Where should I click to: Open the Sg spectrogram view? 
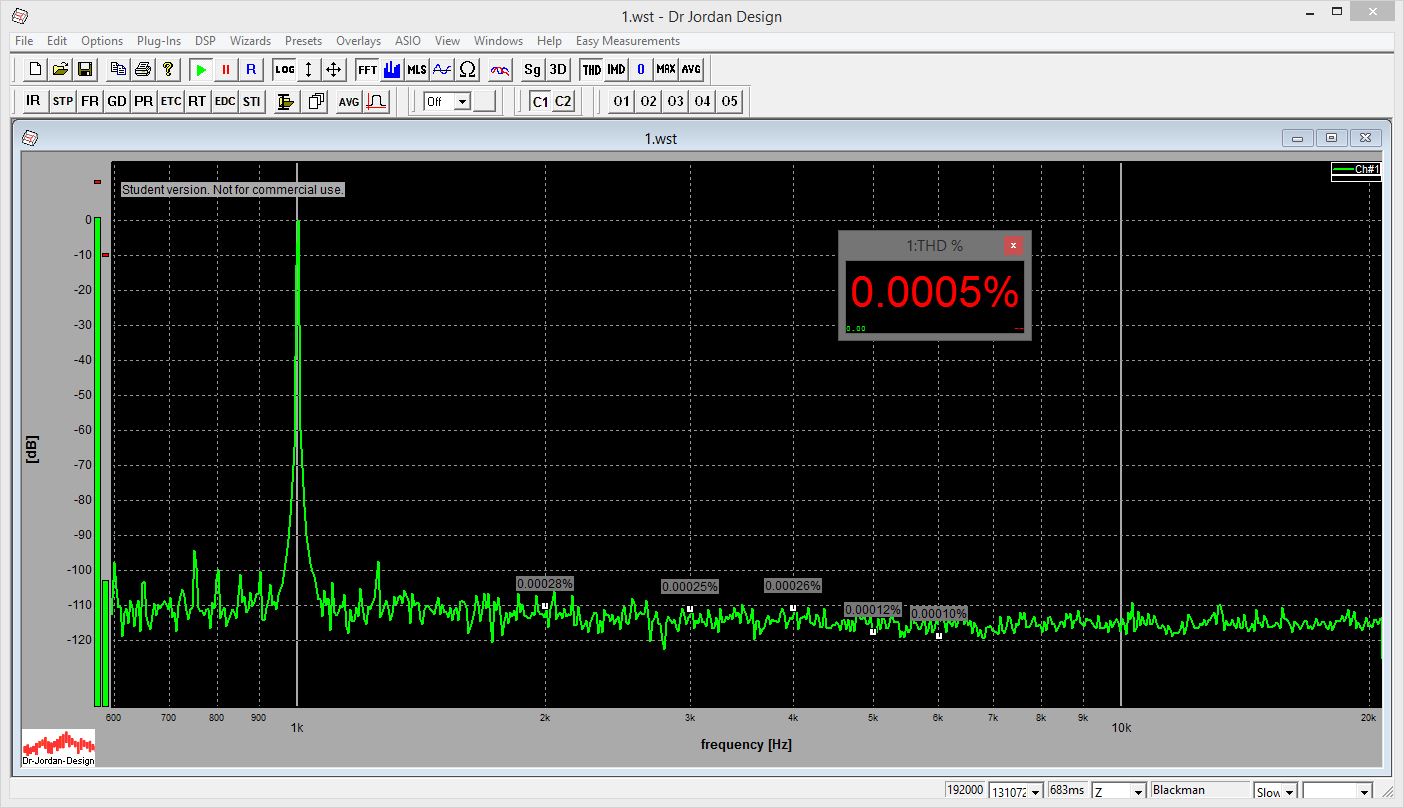533,69
